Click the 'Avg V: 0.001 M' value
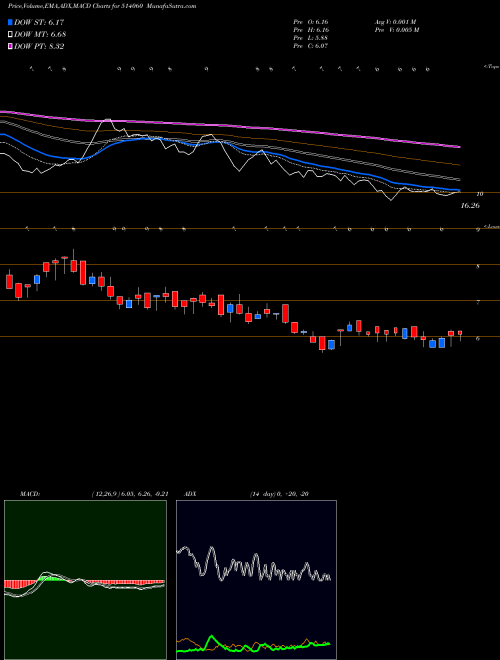The image size is (500, 660). pyautogui.click(x=397, y=22)
